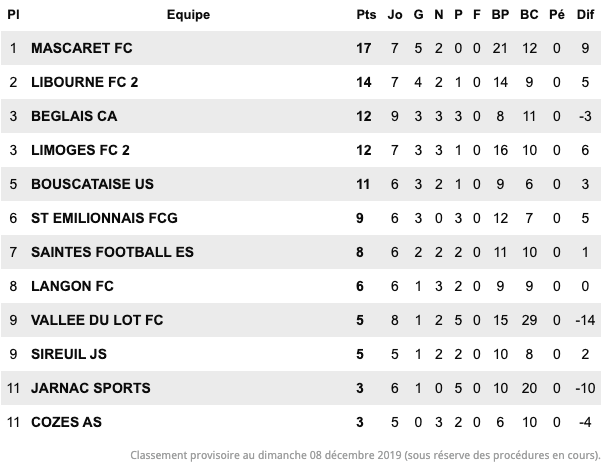This screenshot has height=470, width=610.
Task: Click the BP column header
Action: click(x=500, y=15)
